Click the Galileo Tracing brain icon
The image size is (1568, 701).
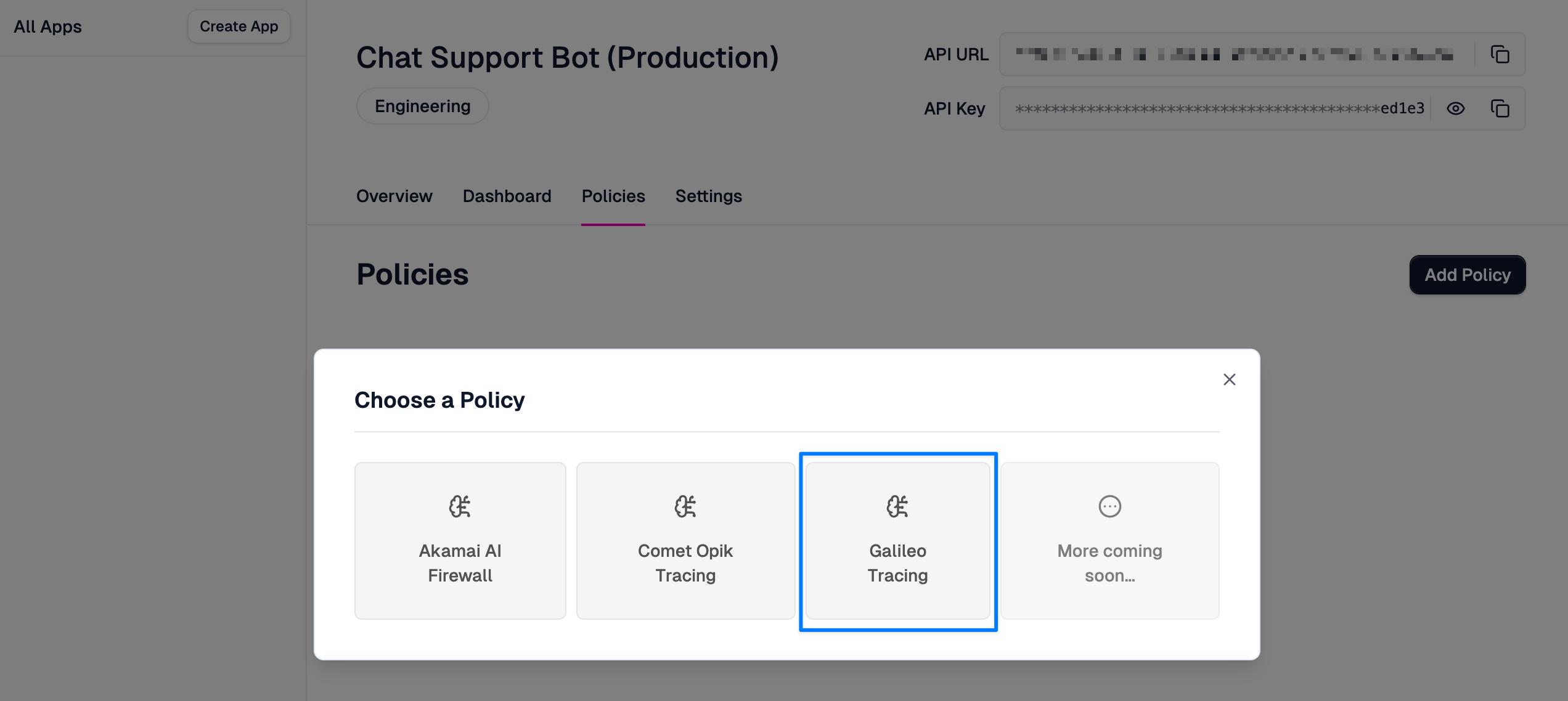(x=897, y=506)
